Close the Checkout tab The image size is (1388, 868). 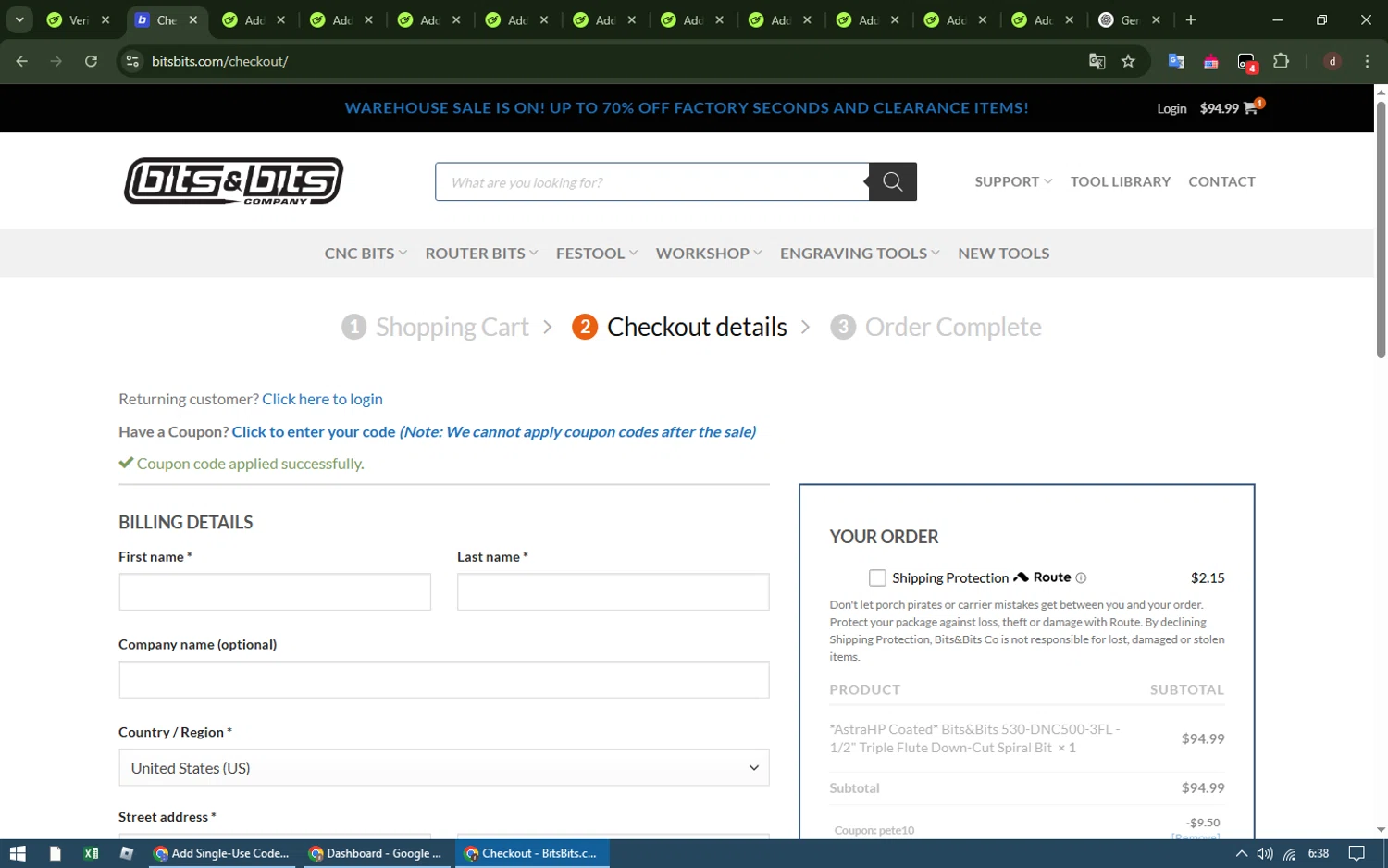[192, 19]
